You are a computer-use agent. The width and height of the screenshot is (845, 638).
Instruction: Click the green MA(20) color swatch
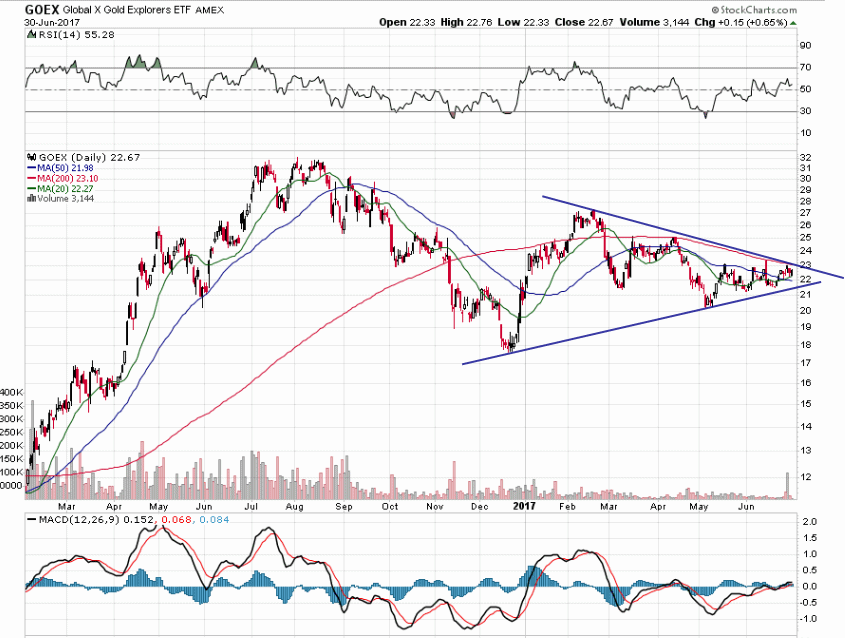click(32, 188)
